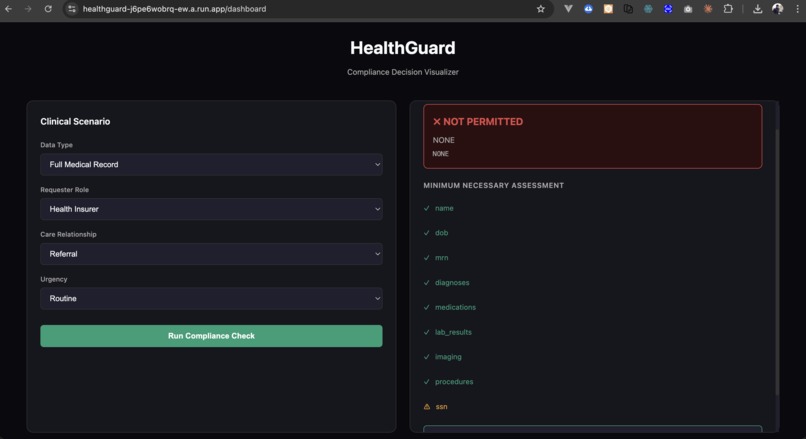806x439 pixels.
Task: Click the checkmark next to diagnoses
Action: point(427,282)
